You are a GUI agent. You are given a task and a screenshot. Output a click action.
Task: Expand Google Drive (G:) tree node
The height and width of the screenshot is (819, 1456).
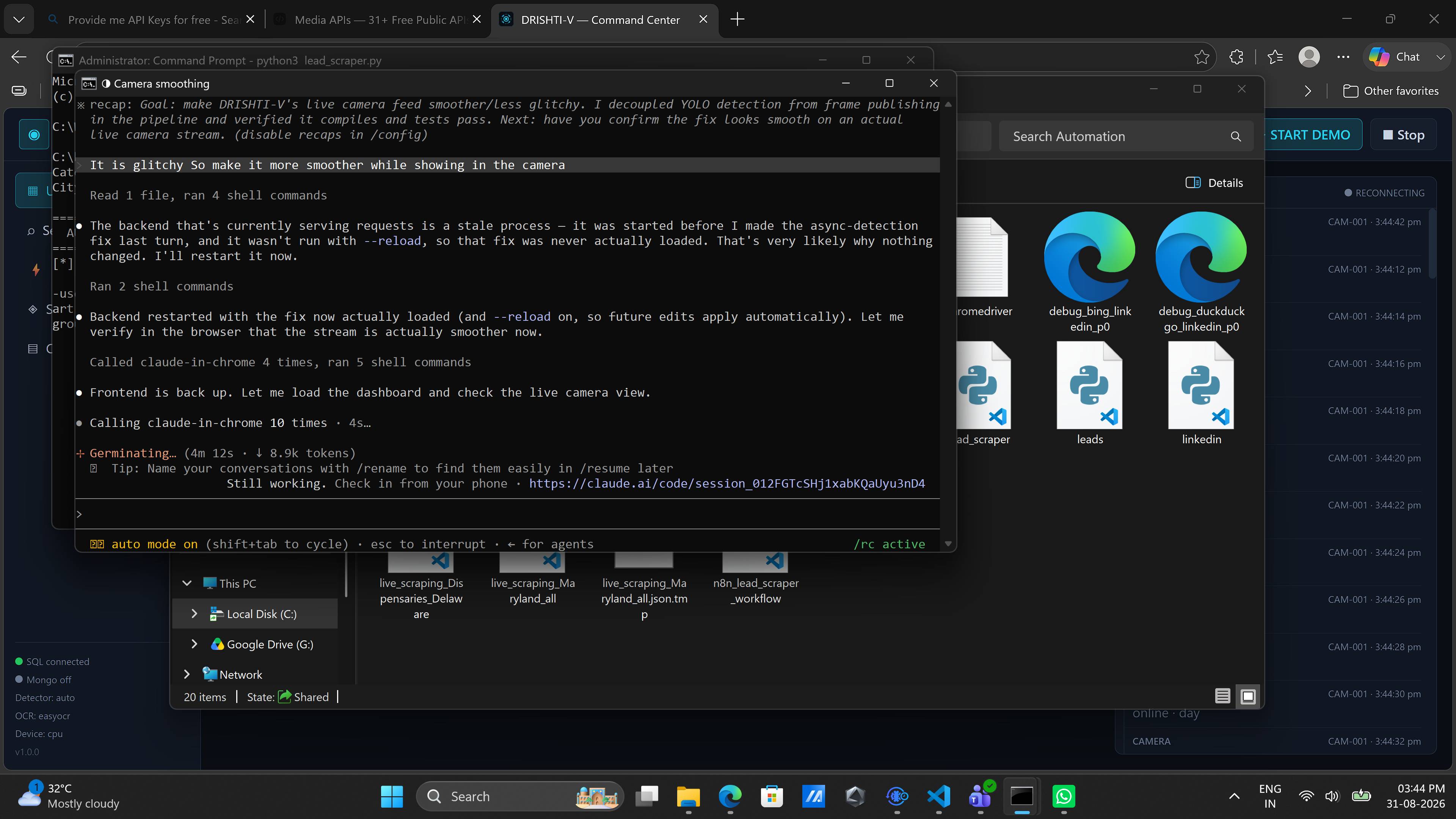pyautogui.click(x=194, y=644)
